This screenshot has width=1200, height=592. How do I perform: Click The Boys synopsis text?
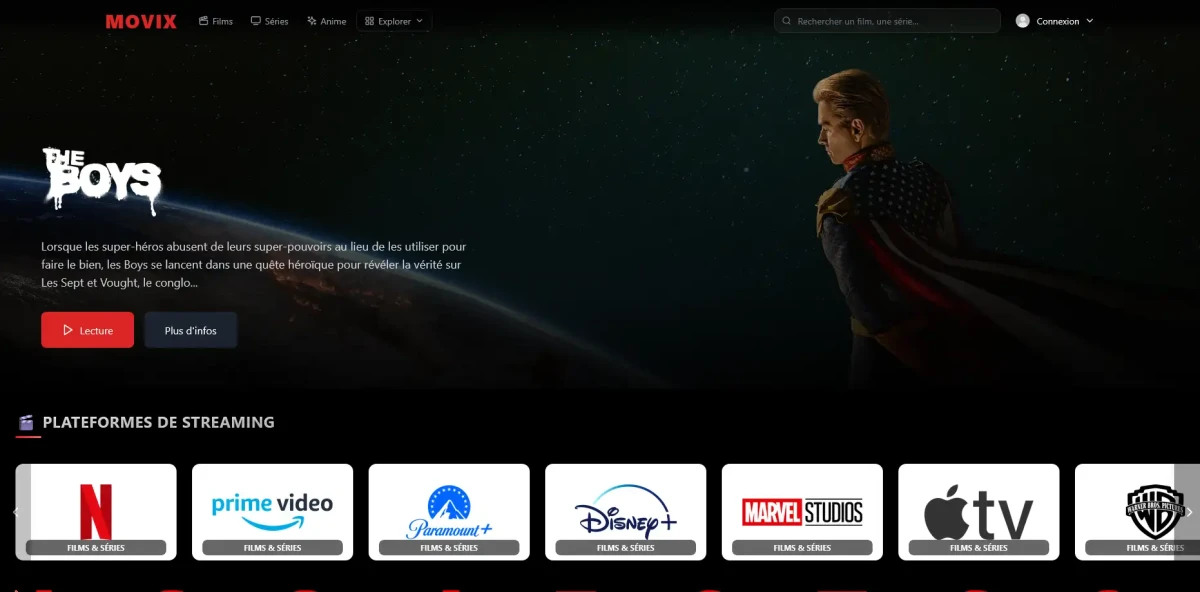(253, 264)
